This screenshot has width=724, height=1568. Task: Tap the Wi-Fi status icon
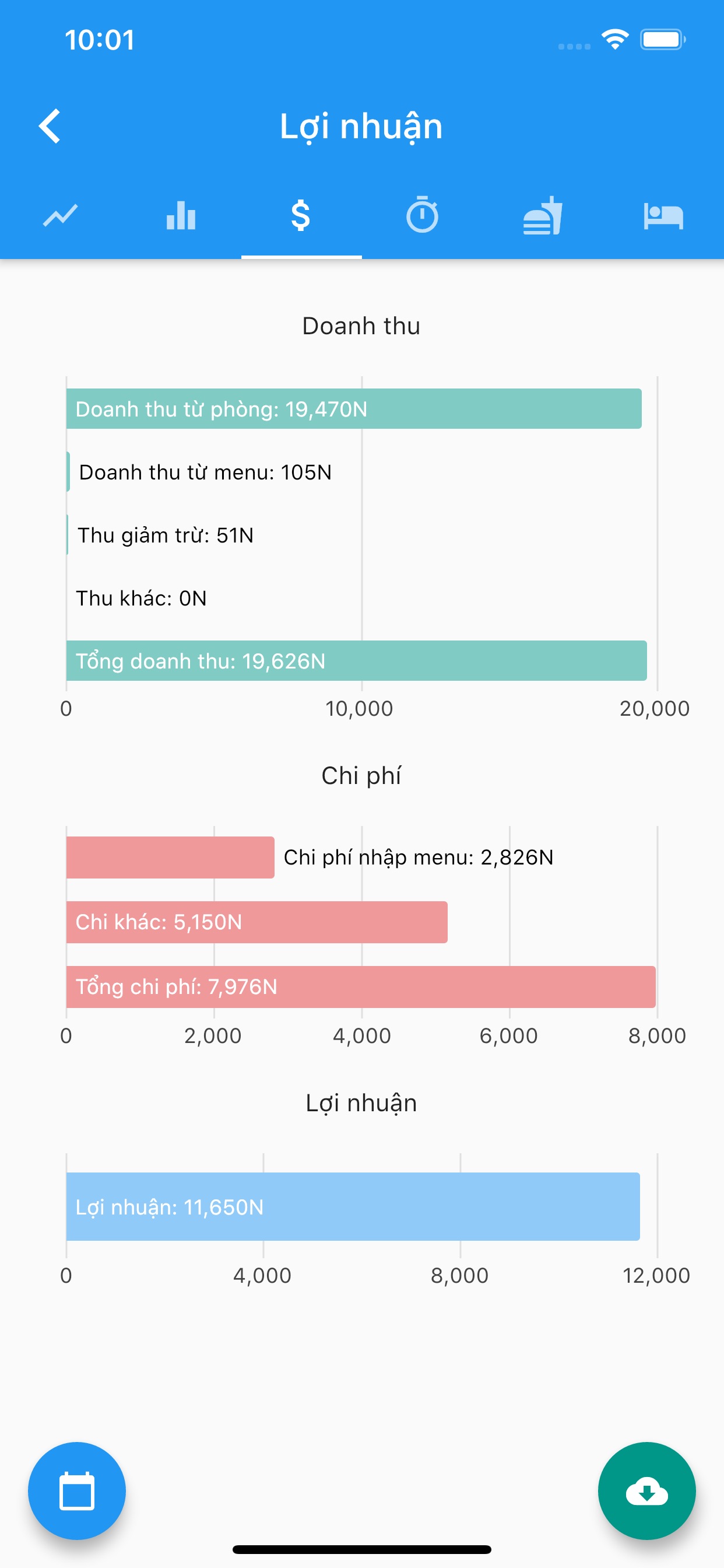coord(614,40)
